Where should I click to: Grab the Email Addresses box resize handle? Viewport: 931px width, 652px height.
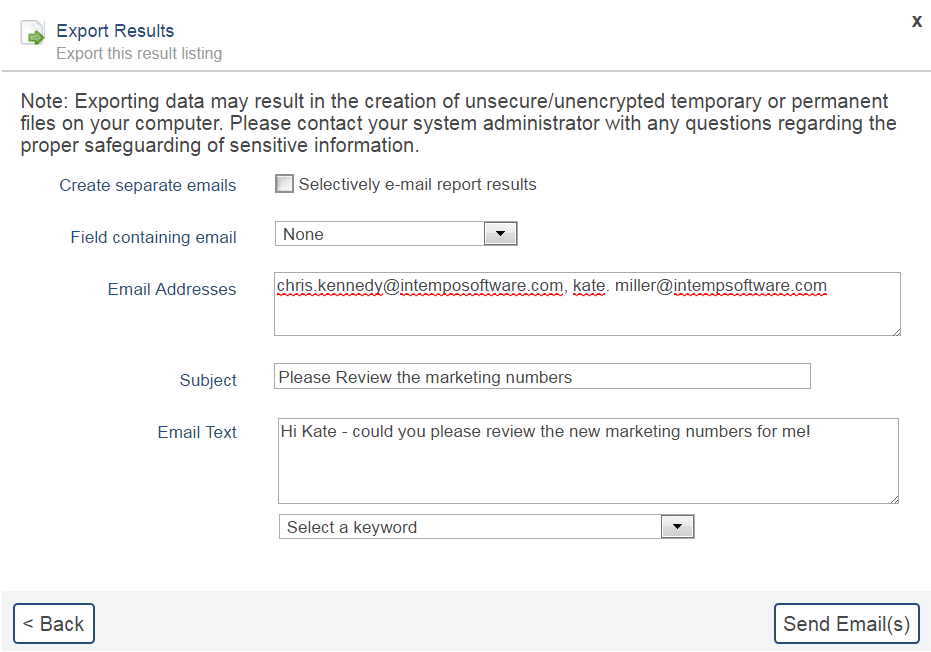[895, 330]
